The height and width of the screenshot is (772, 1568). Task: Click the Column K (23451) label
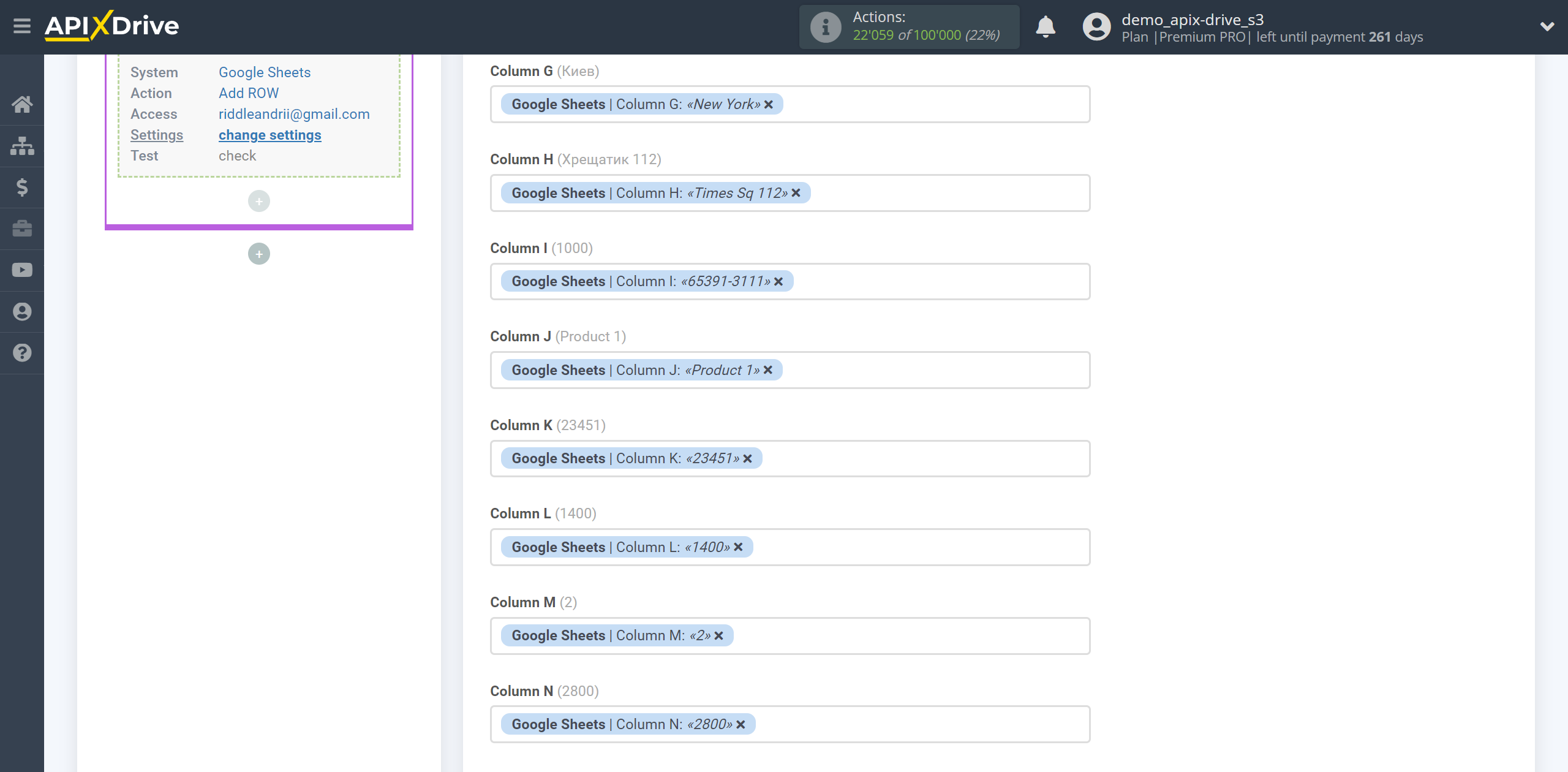(548, 425)
